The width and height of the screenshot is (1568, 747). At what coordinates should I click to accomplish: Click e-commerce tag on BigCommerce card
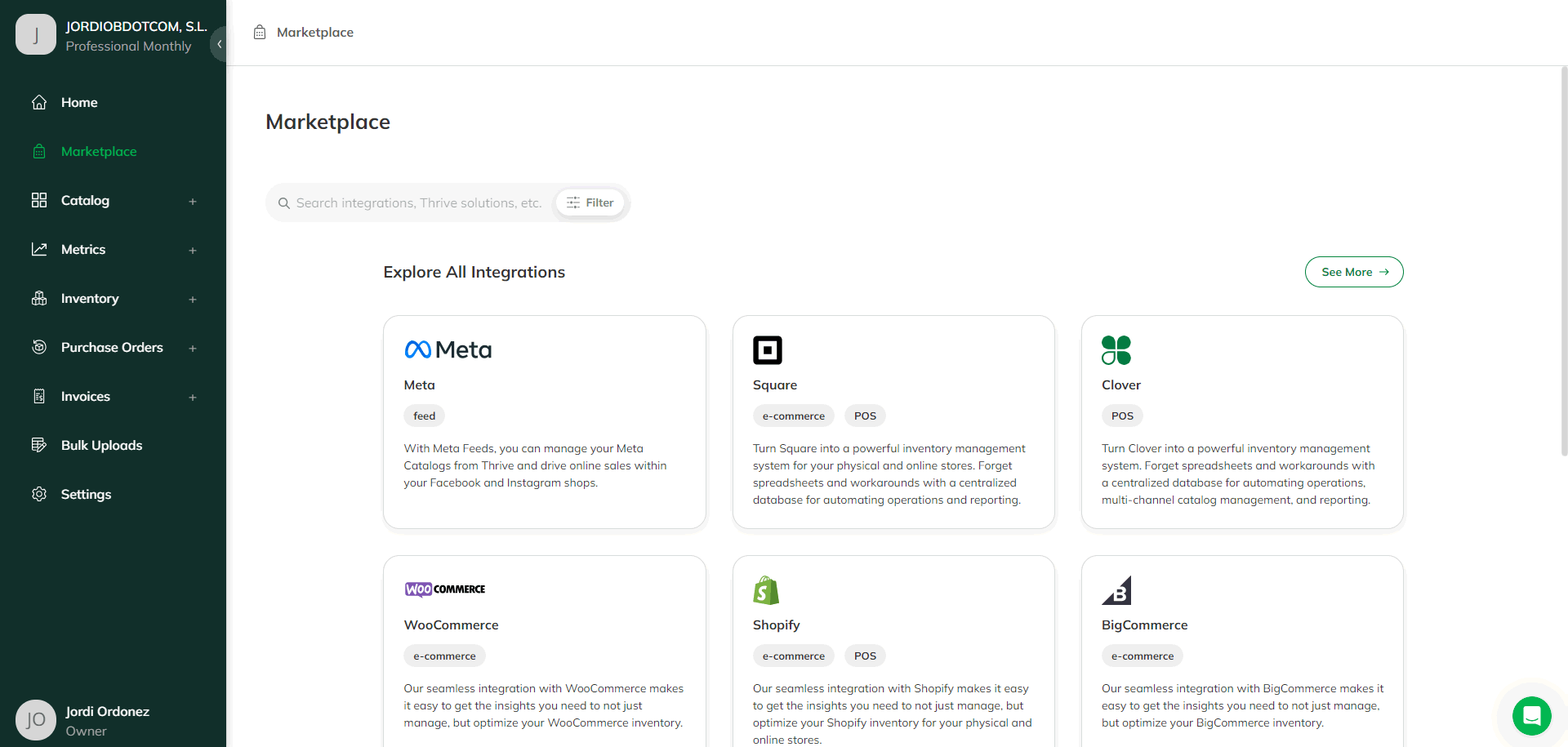[x=1142, y=656]
